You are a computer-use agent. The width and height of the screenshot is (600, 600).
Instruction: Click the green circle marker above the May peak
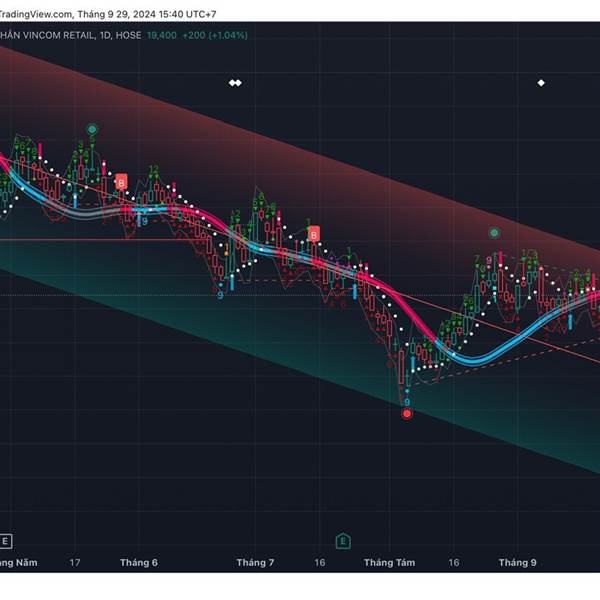92,129
